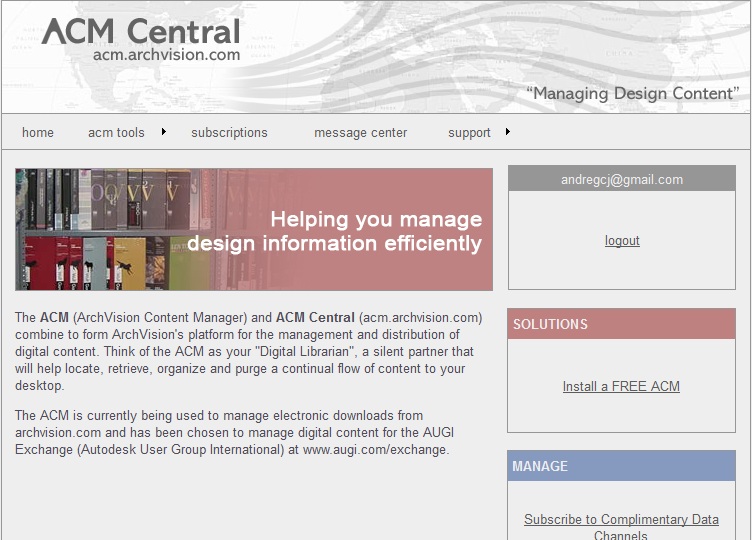Click the ACM Central logo
The height and width of the screenshot is (540, 752).
[141, 32]
